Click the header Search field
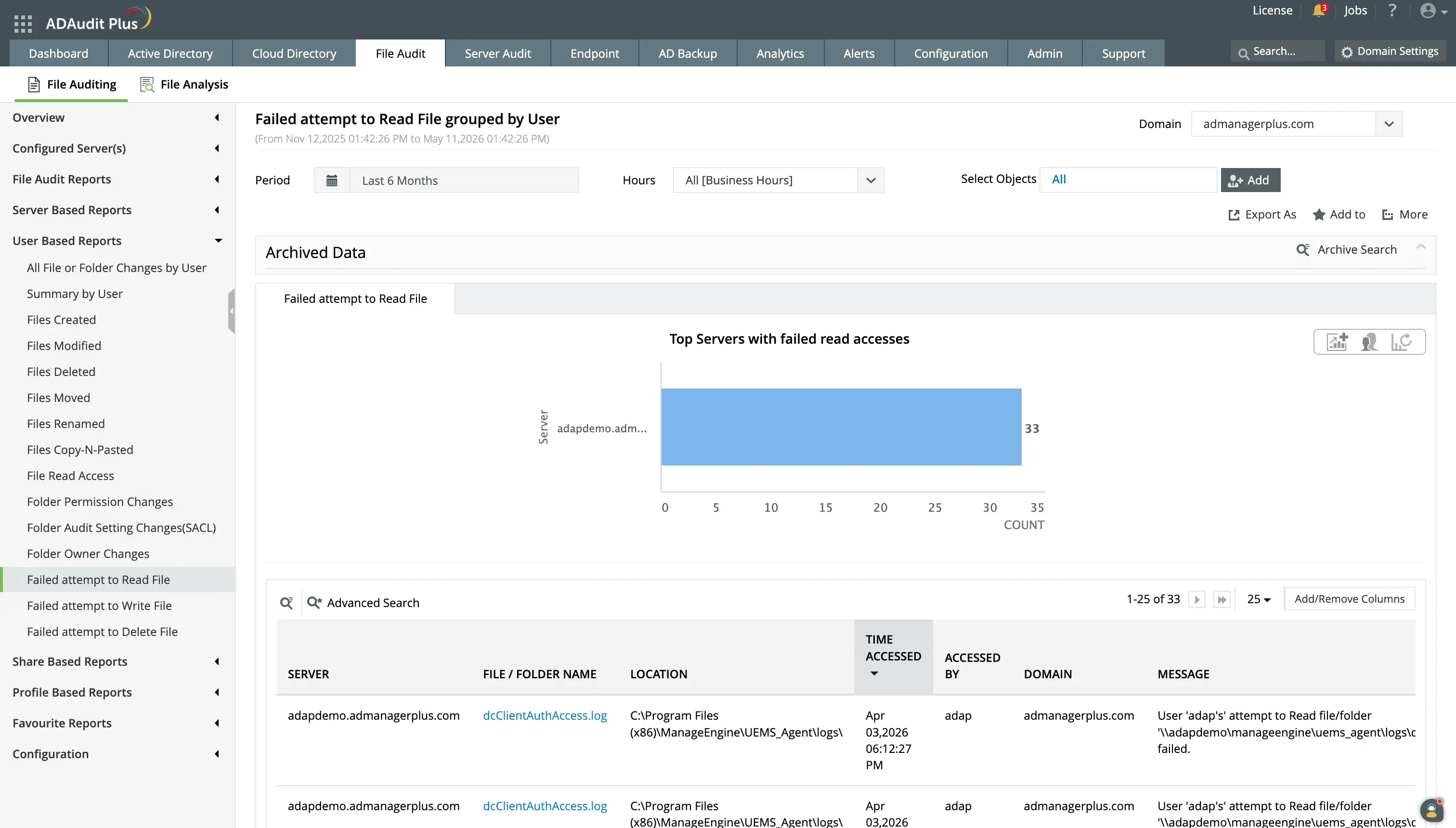 click(1277, 51)
